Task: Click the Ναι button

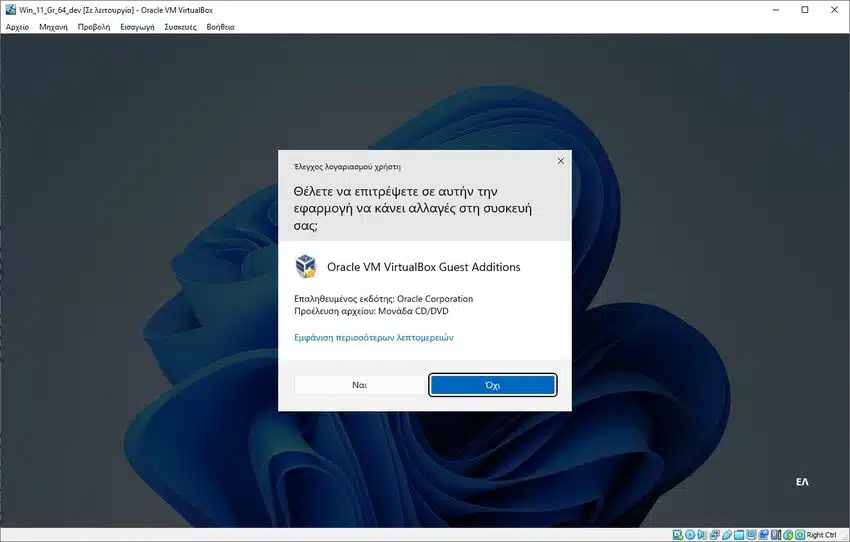Action: click(x=359, y=385)
